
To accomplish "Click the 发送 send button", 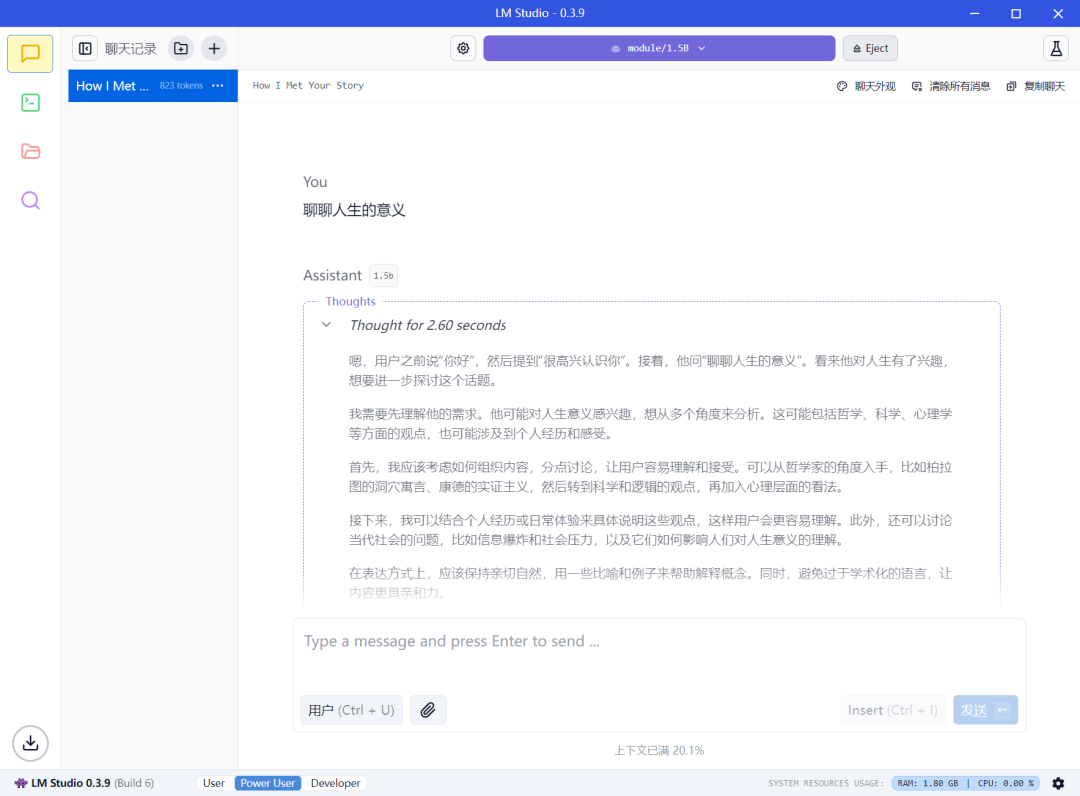I will click(986, 710).
